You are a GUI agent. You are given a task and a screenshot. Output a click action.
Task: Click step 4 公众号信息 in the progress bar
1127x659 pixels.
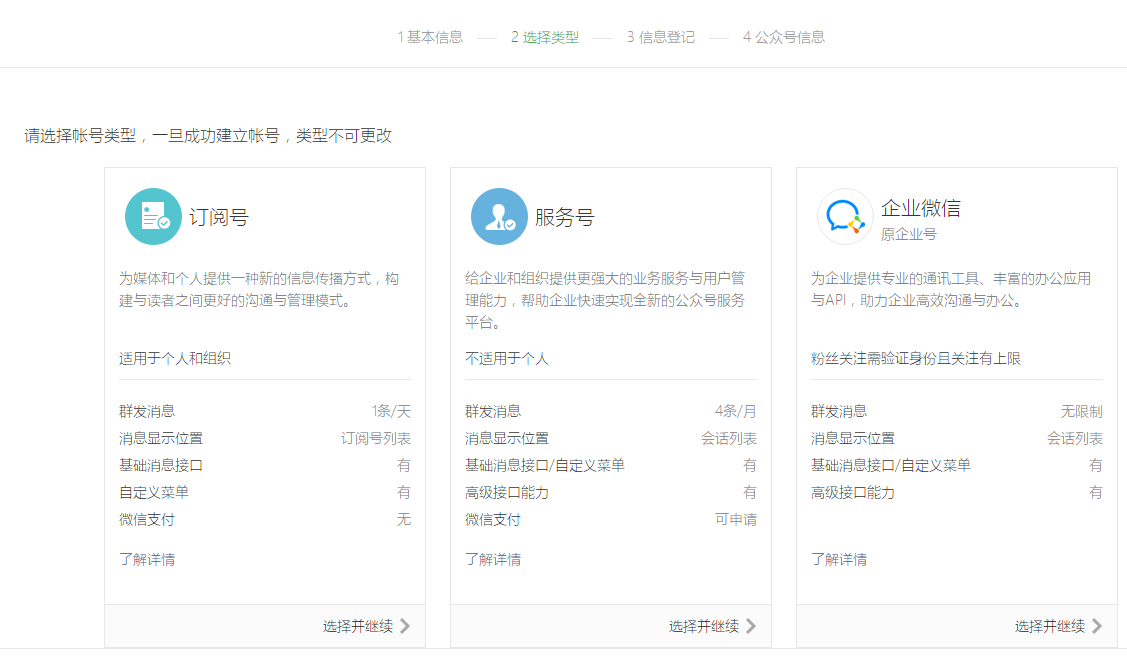tap(784, 36)
